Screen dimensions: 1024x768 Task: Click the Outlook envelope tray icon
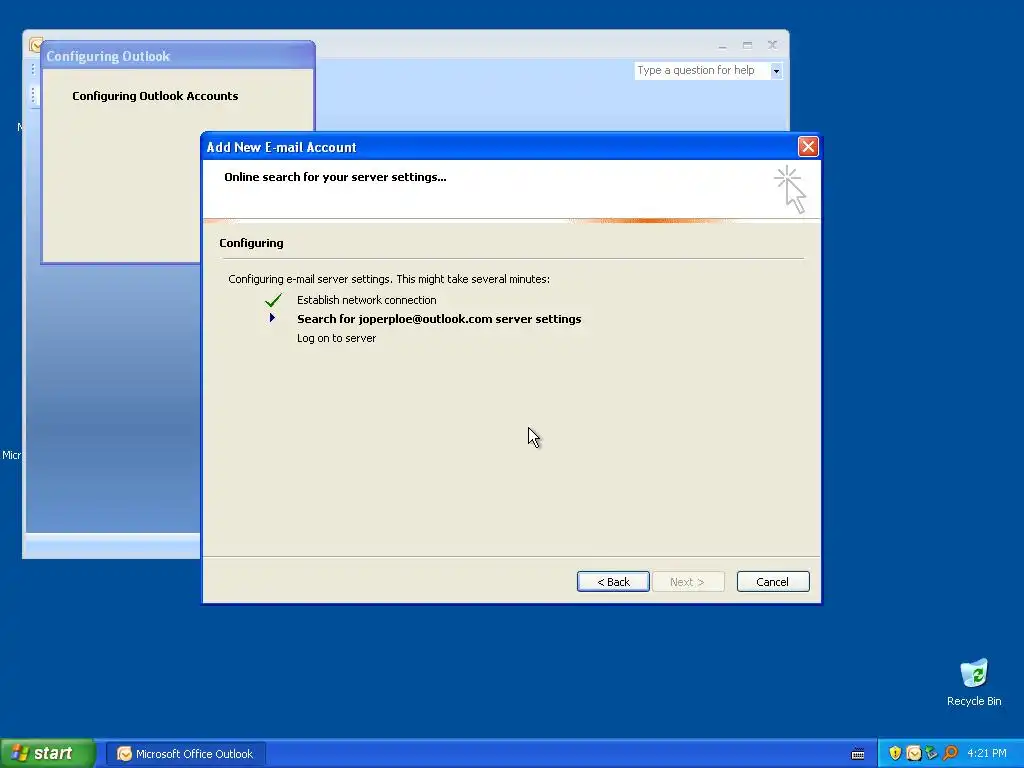[914, 753]
